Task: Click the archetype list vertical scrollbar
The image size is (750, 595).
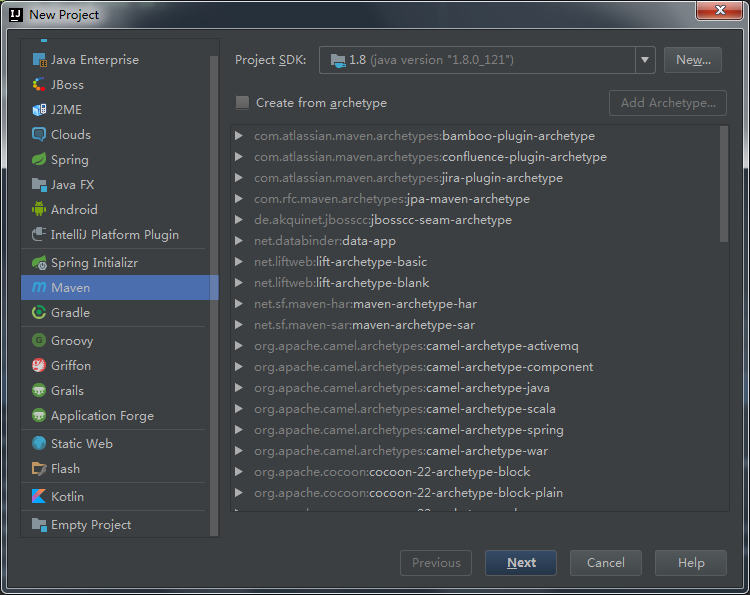Action: (x=724, y=184)
